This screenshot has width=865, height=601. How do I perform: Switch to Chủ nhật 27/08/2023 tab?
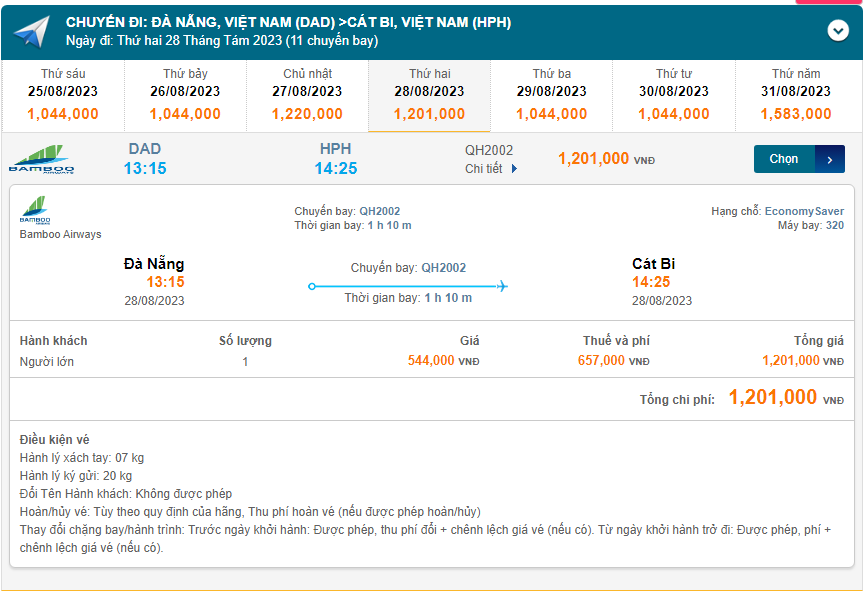coord(307,96)
